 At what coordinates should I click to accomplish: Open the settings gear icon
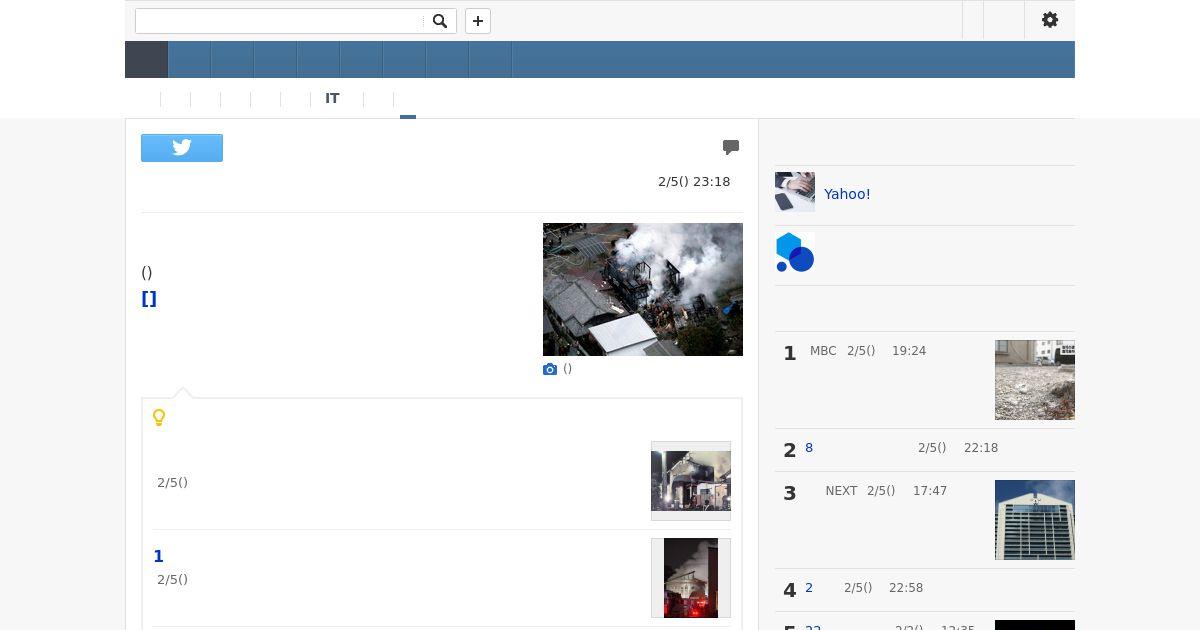coord(1050,20)
